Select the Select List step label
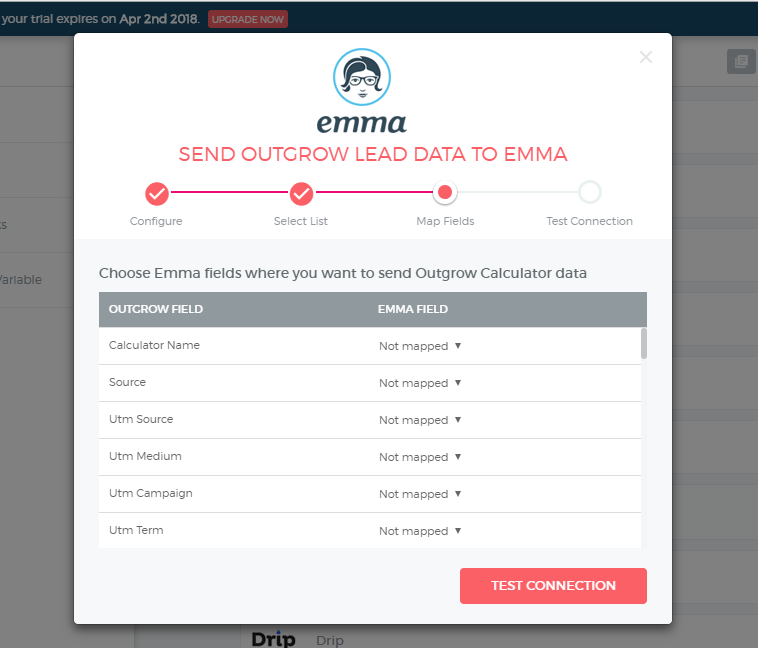The width and height of the screenshot is (758, 648). click(x=301, y=221)
